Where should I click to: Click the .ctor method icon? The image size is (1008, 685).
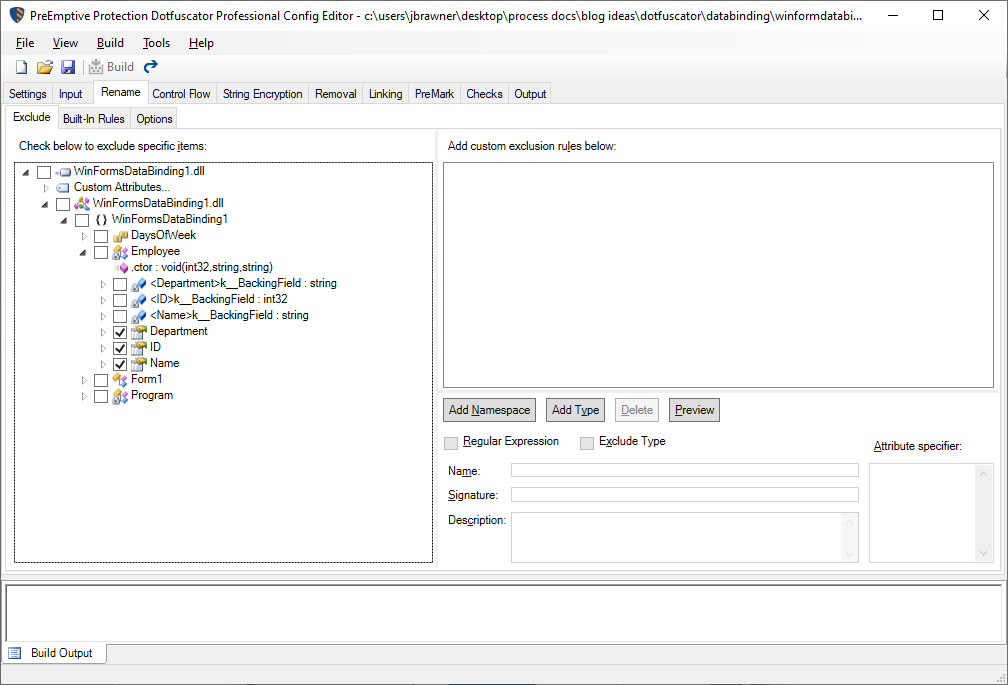coord(122,267)
